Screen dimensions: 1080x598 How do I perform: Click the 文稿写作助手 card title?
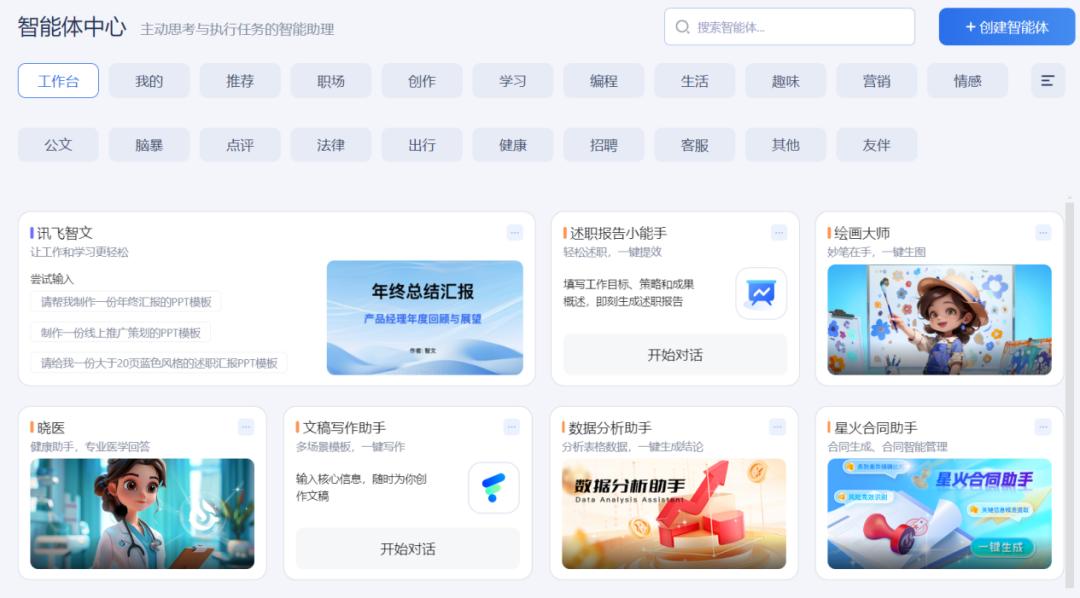[x=344, y=427]
